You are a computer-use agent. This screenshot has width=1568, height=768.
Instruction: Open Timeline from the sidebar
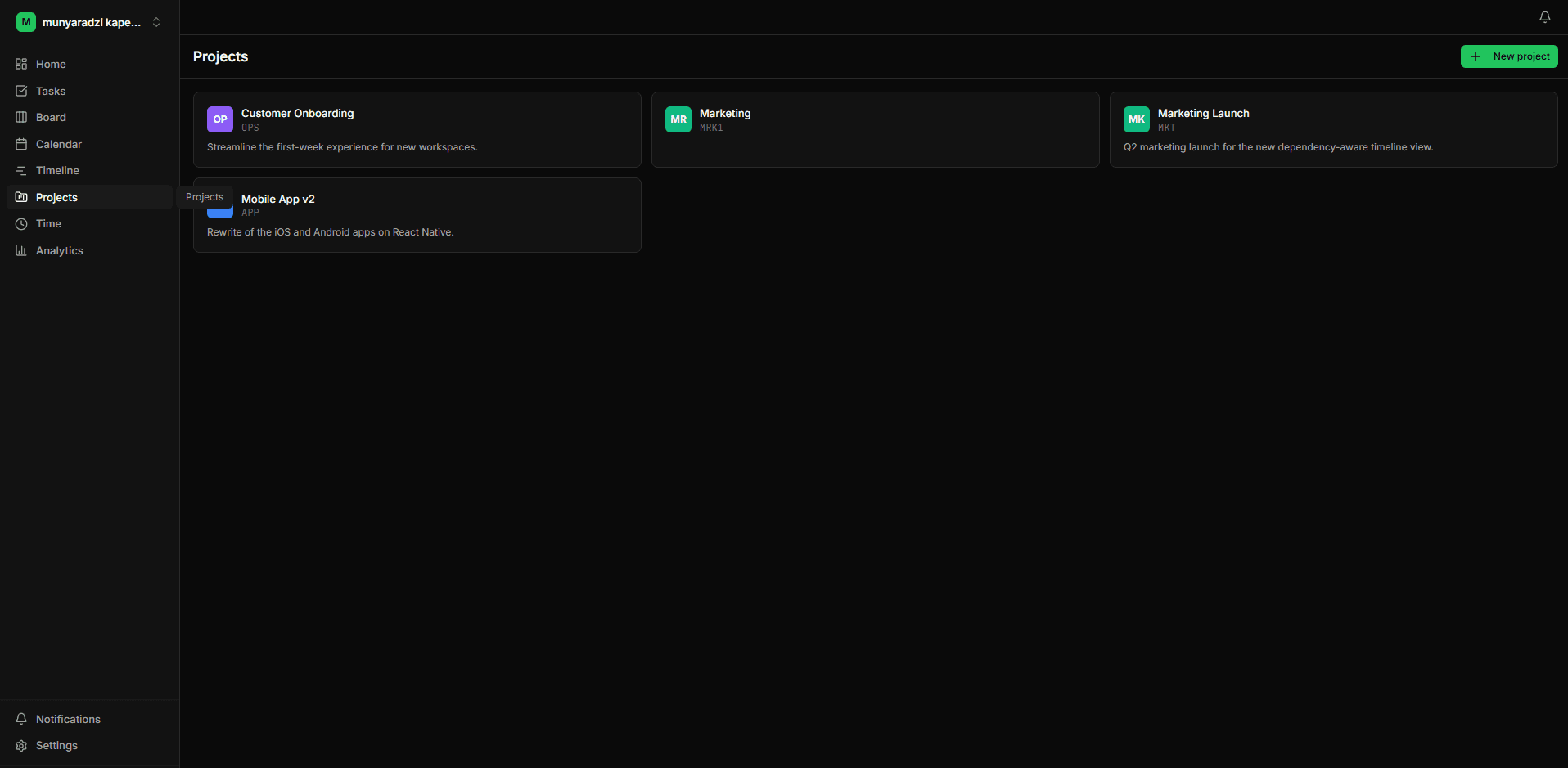click(89, 170)
